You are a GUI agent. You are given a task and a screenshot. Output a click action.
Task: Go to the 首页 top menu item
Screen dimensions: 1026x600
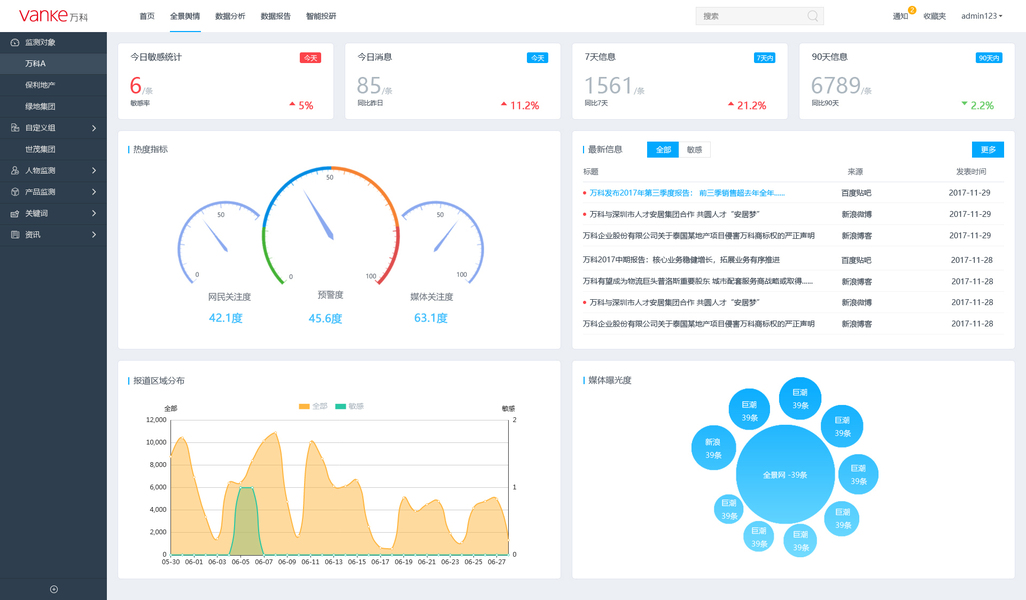[147, 16]
